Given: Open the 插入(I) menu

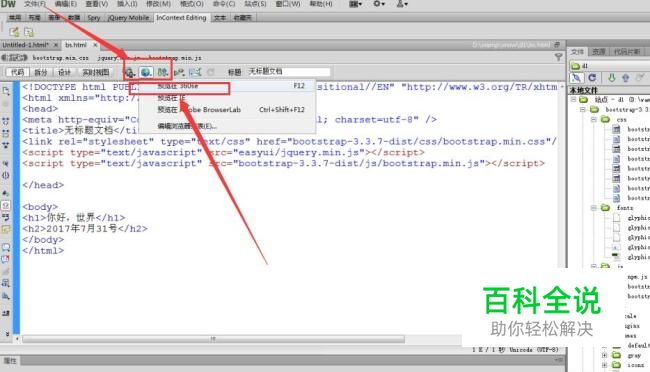Looking at the screenshot, I should (x=127, y=4).
